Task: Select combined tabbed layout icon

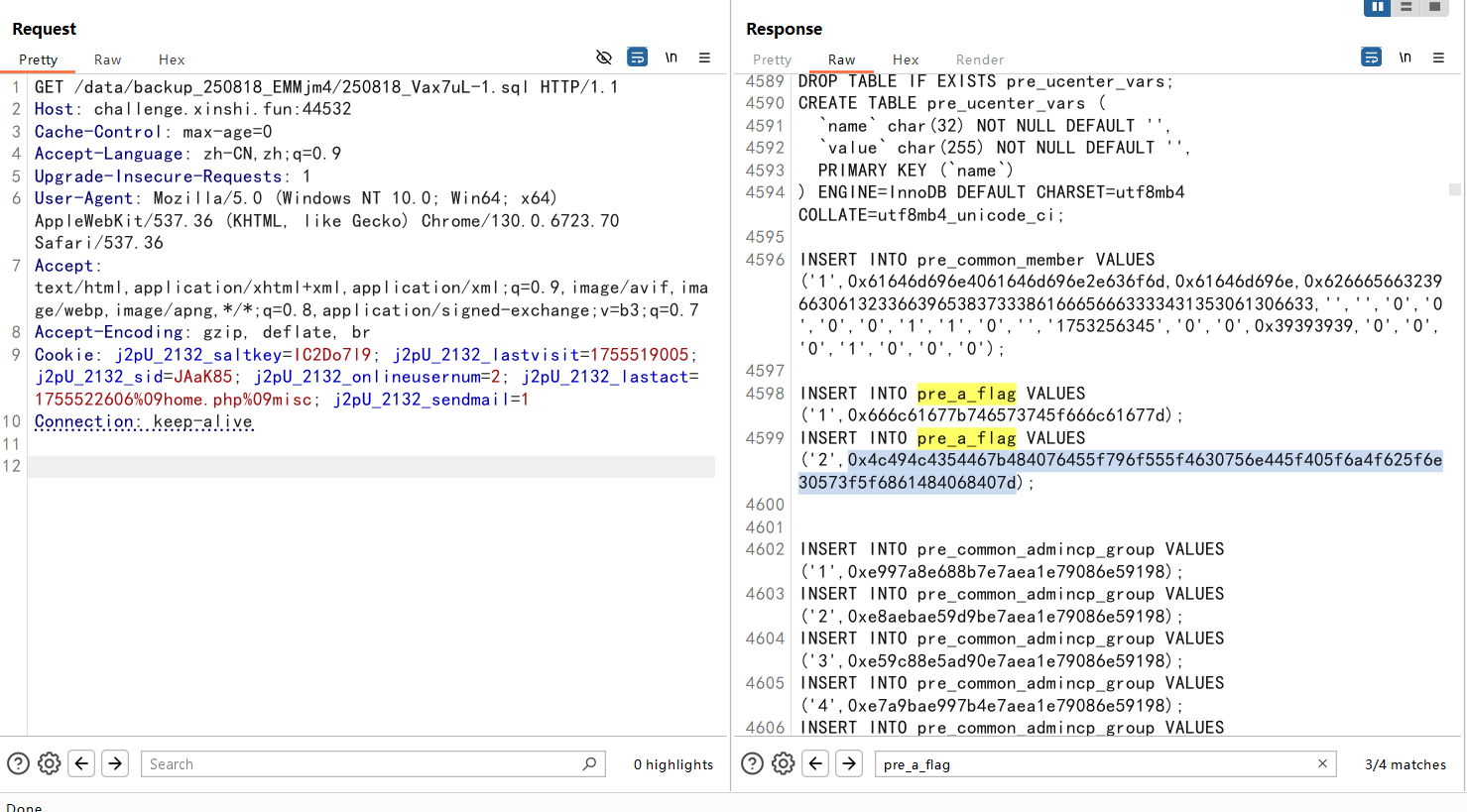Action: [1434, 7]
